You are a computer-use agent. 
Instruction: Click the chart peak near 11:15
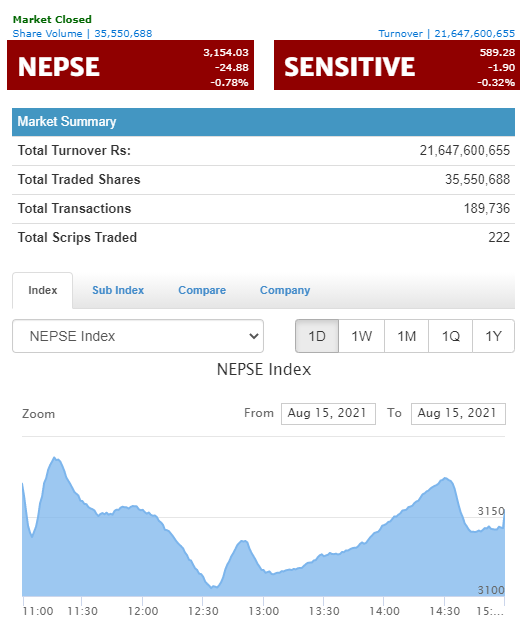pyautogui.click(x=54, y=458)
